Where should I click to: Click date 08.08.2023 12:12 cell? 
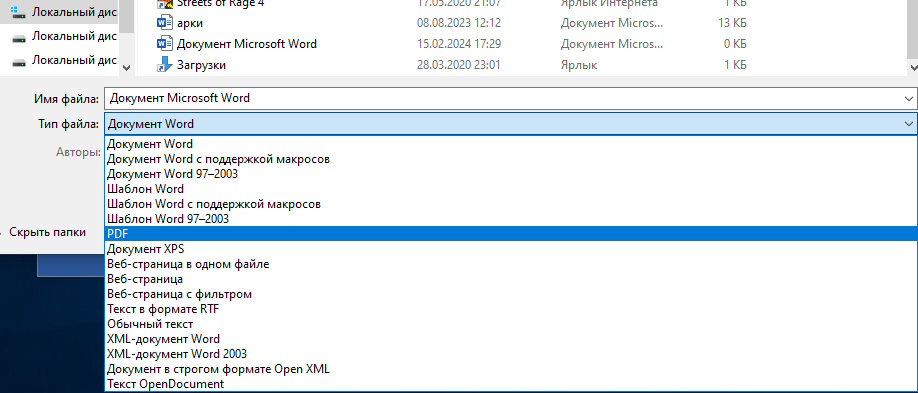click(x=458, y=23)
